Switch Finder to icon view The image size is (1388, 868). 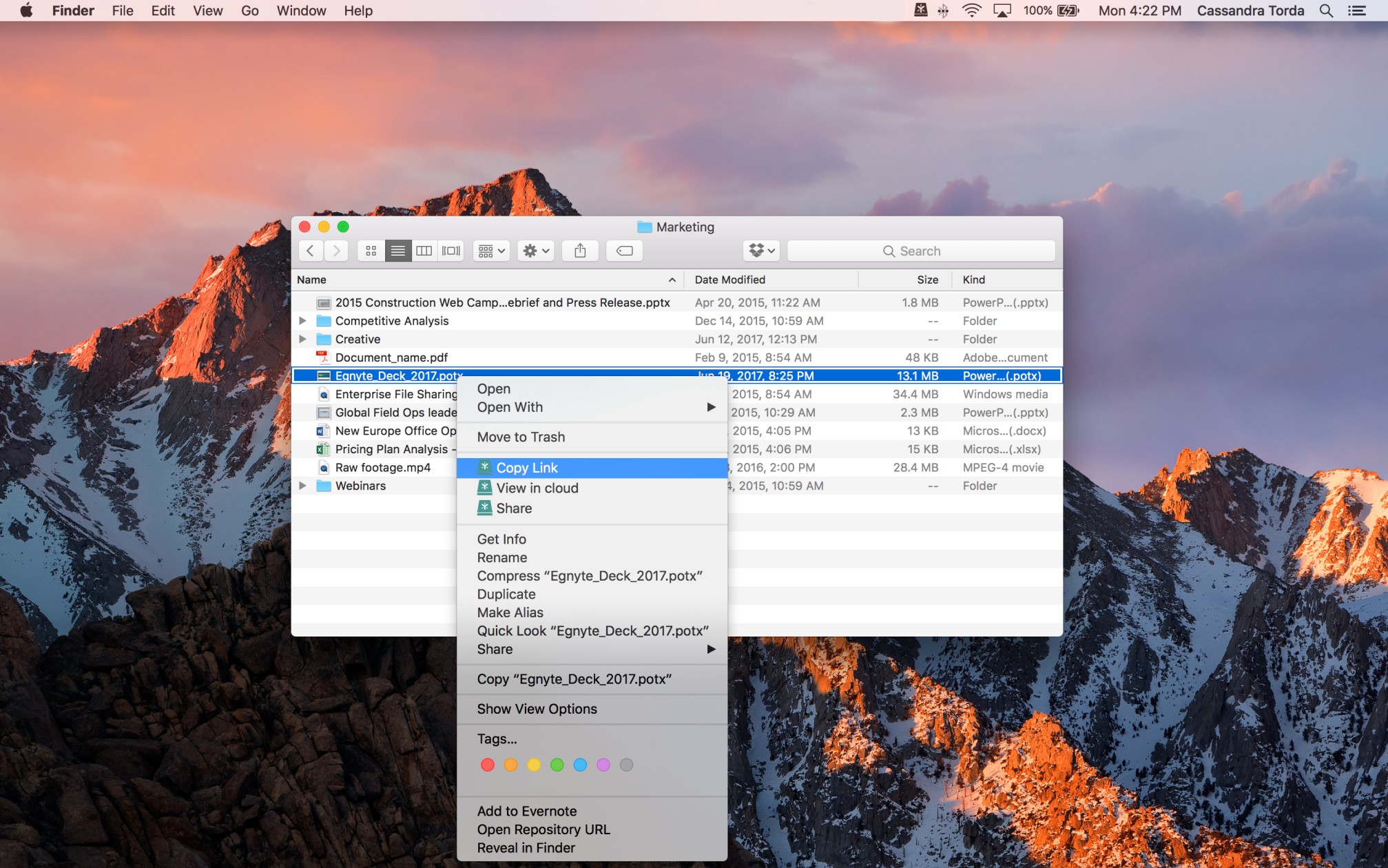point(371,251)
